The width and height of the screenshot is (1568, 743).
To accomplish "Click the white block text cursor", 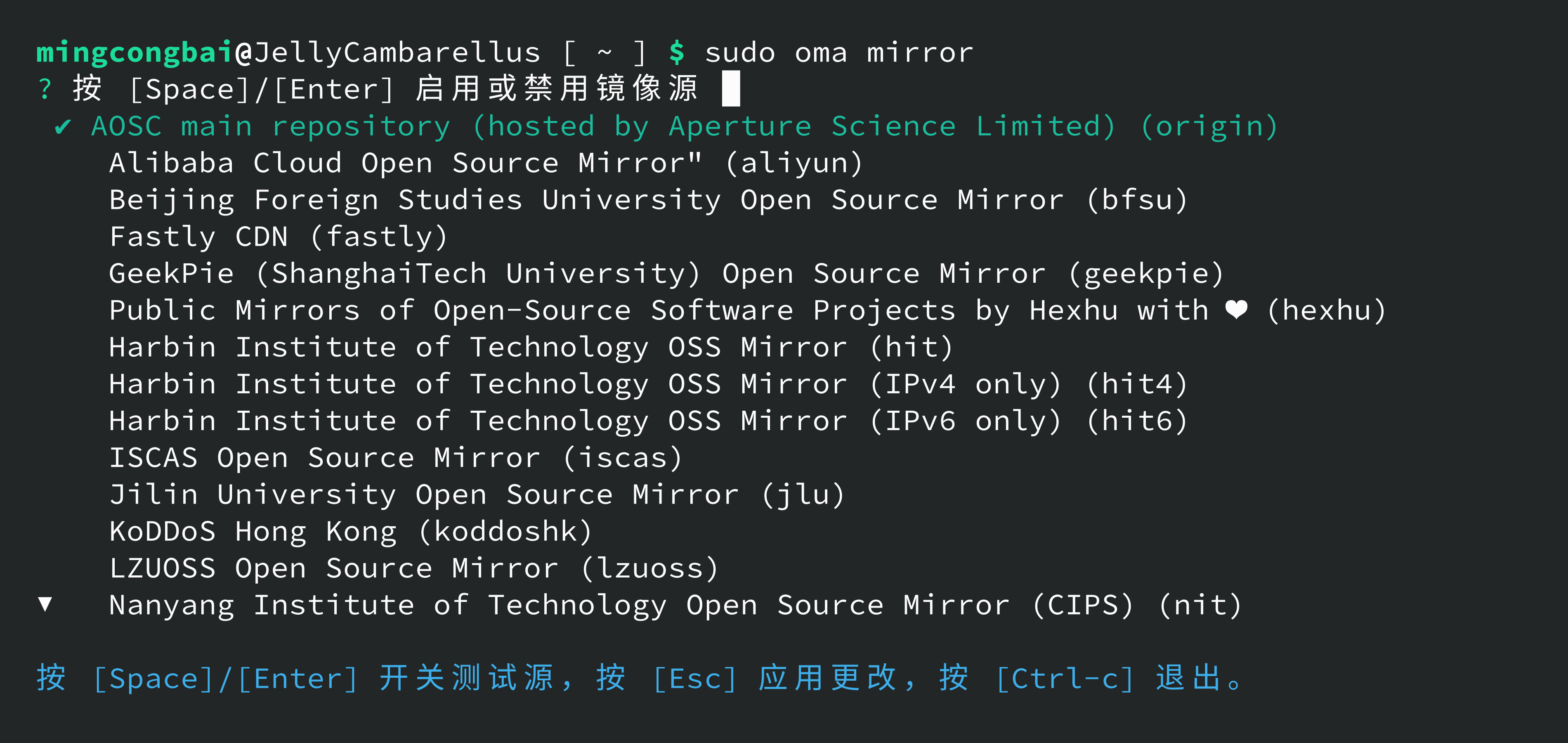I will point(730,89).
